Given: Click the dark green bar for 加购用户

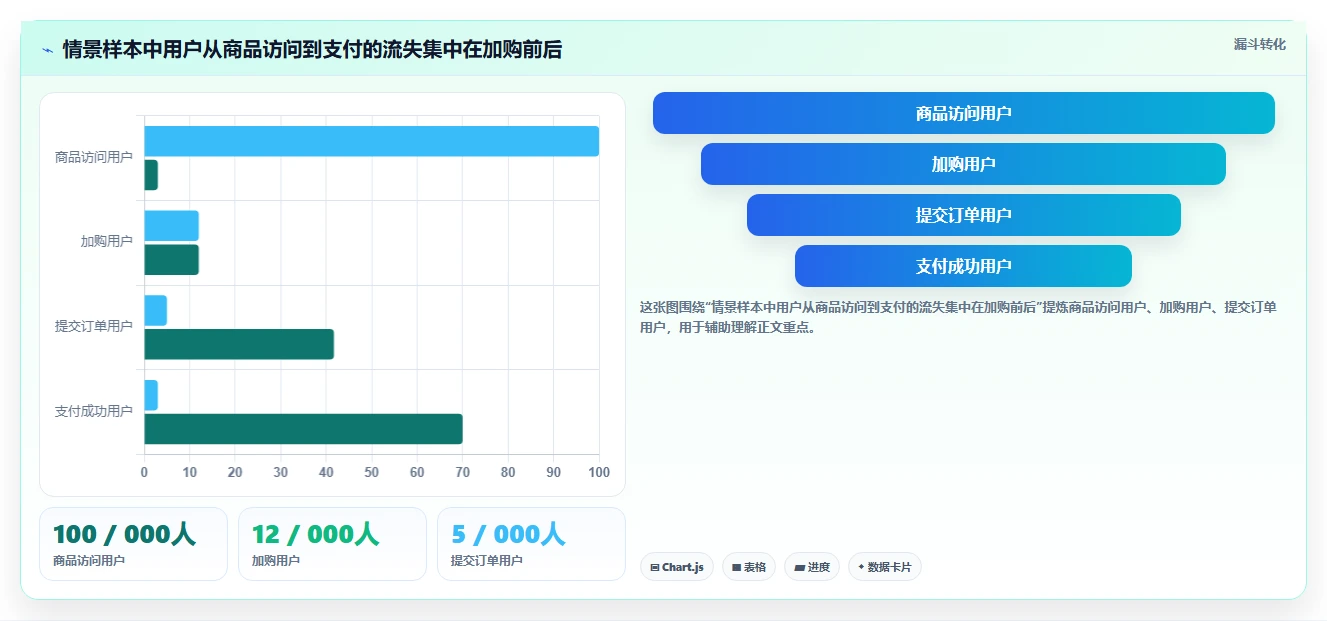Looking at the screenshot, I should tap(172, 260).
